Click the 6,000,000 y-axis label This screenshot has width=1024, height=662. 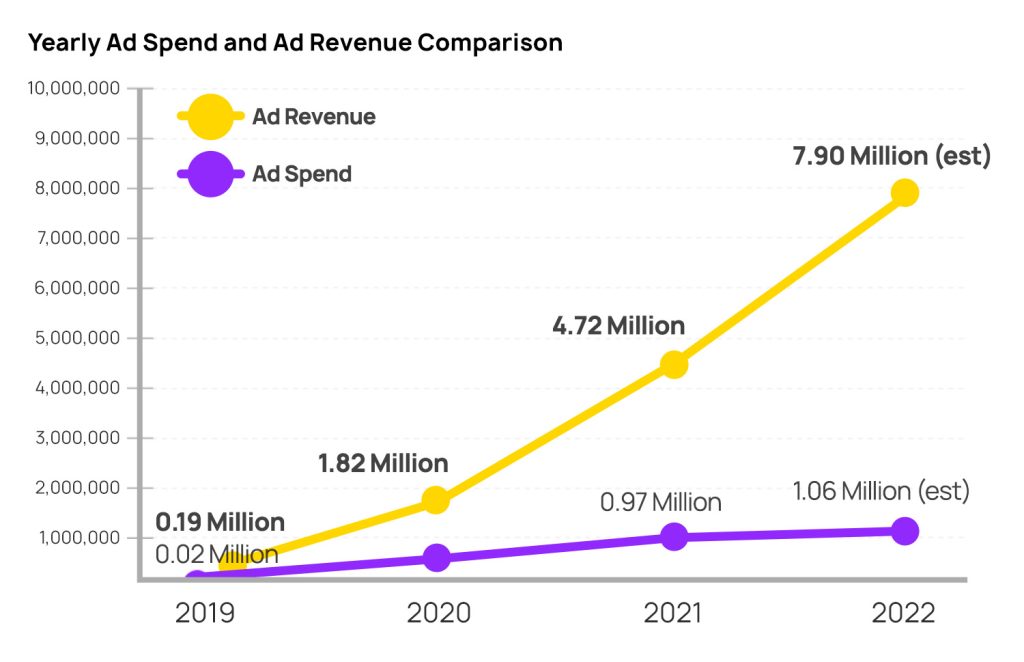click(x=78, y=288)
